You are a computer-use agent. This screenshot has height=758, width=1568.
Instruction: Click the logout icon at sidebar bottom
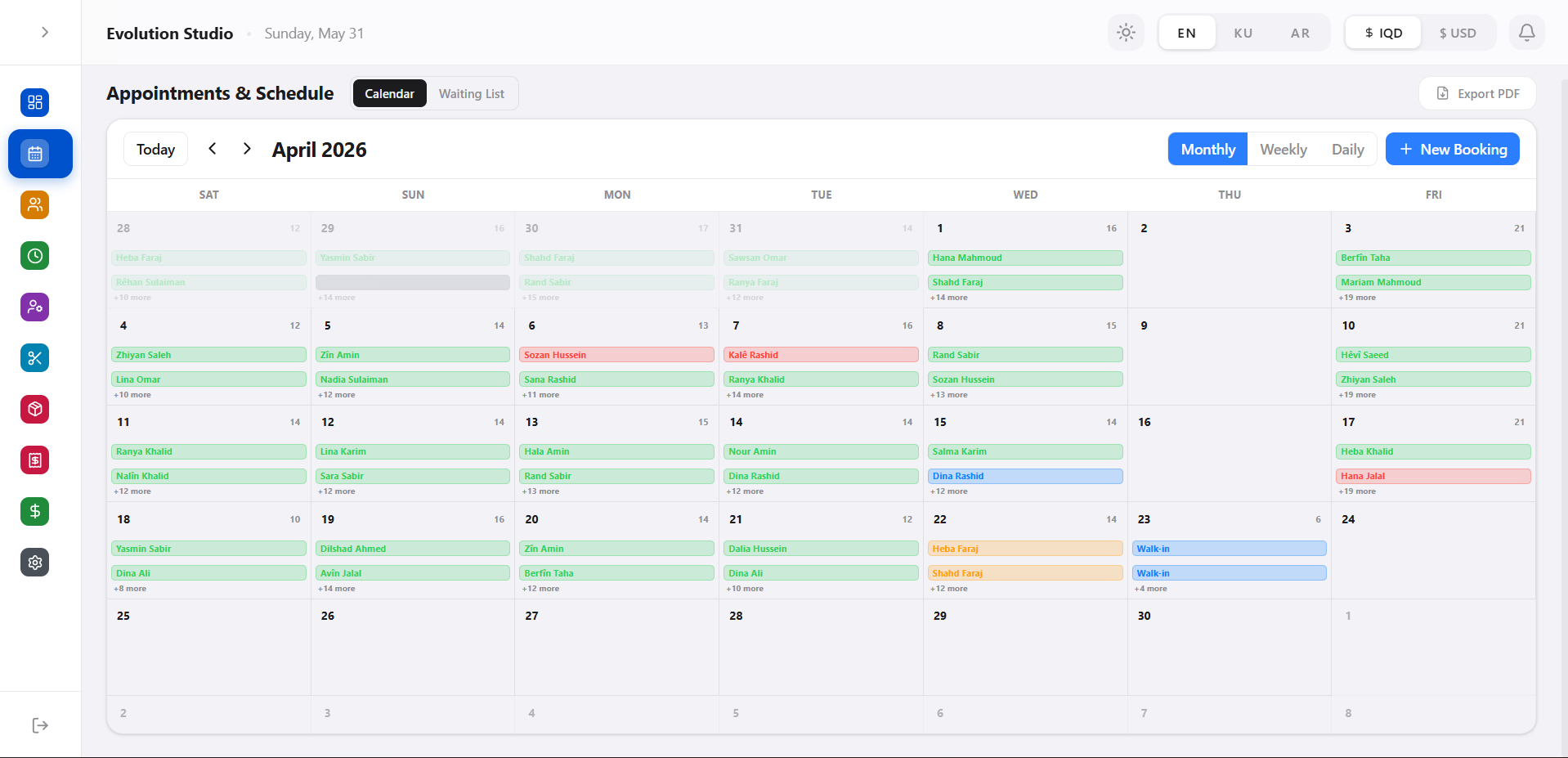pyautogui.click(x=40, y=725)
